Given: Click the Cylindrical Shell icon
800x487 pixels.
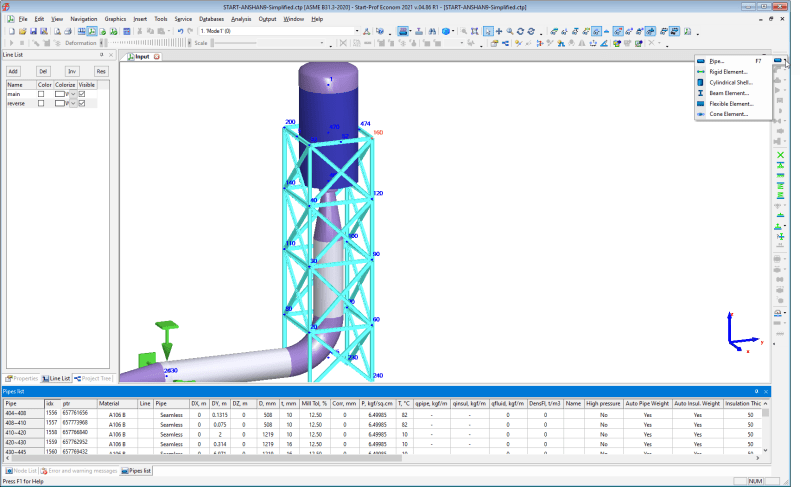Looking at the screenshot, I should coord(701,82).
